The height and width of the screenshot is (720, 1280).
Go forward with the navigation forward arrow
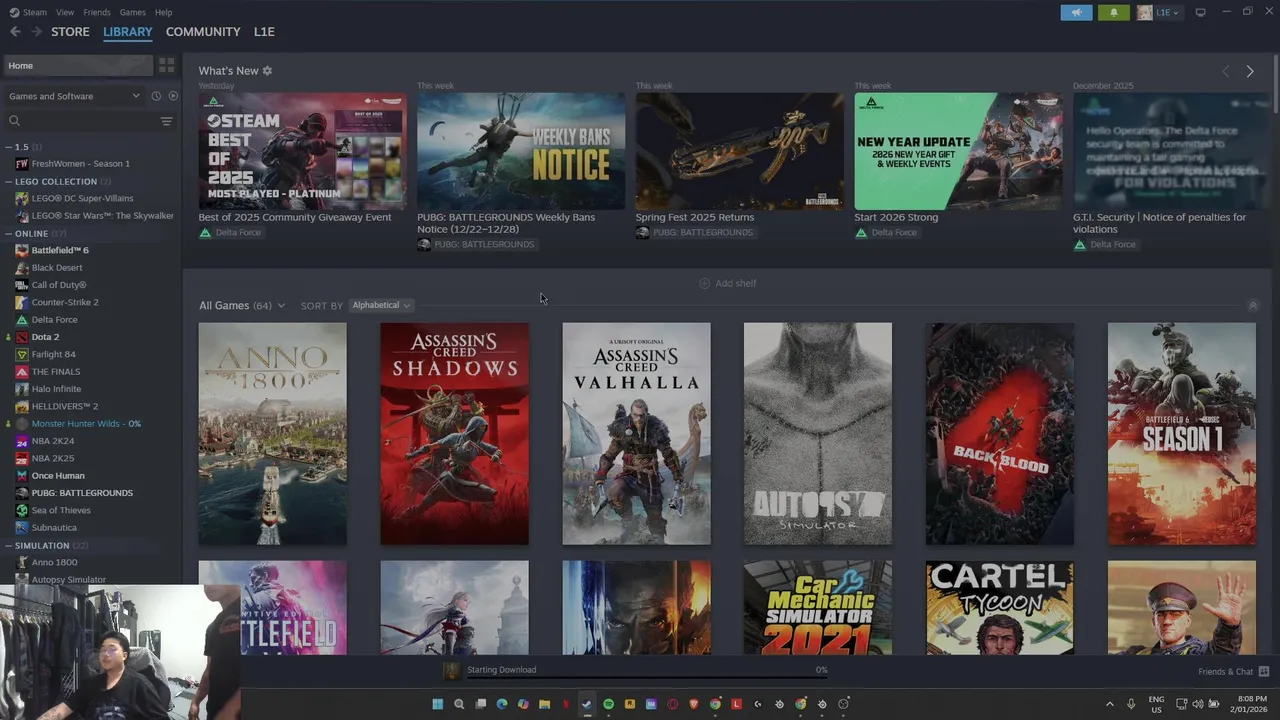36,32
